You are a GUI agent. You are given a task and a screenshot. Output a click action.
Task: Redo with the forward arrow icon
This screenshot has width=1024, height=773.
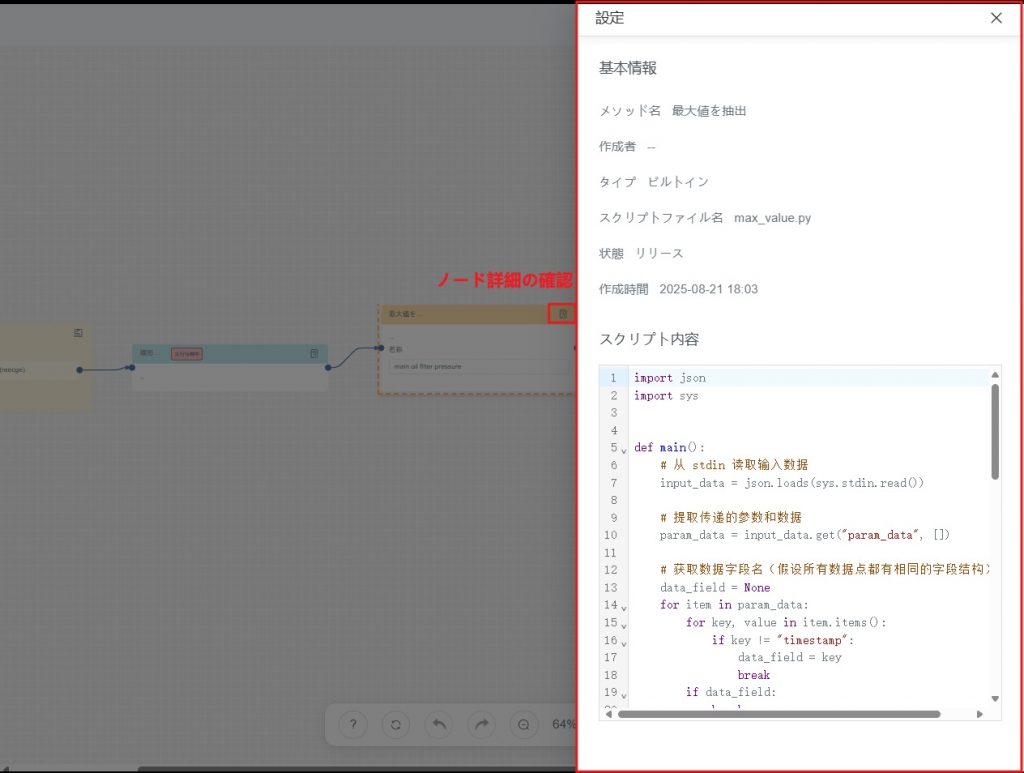pos(481,725)
